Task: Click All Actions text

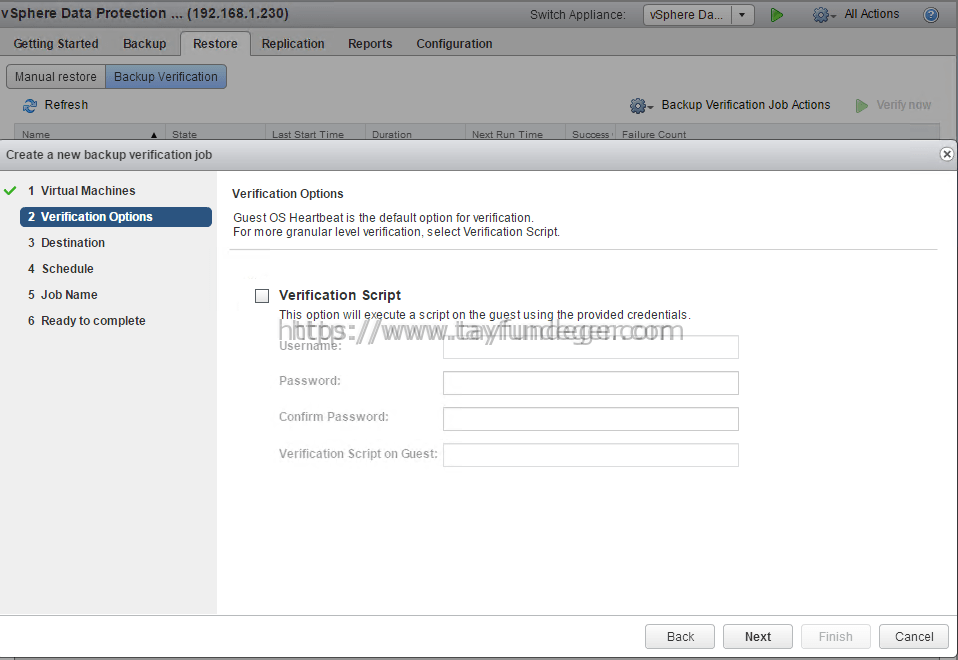Action: 871,14
